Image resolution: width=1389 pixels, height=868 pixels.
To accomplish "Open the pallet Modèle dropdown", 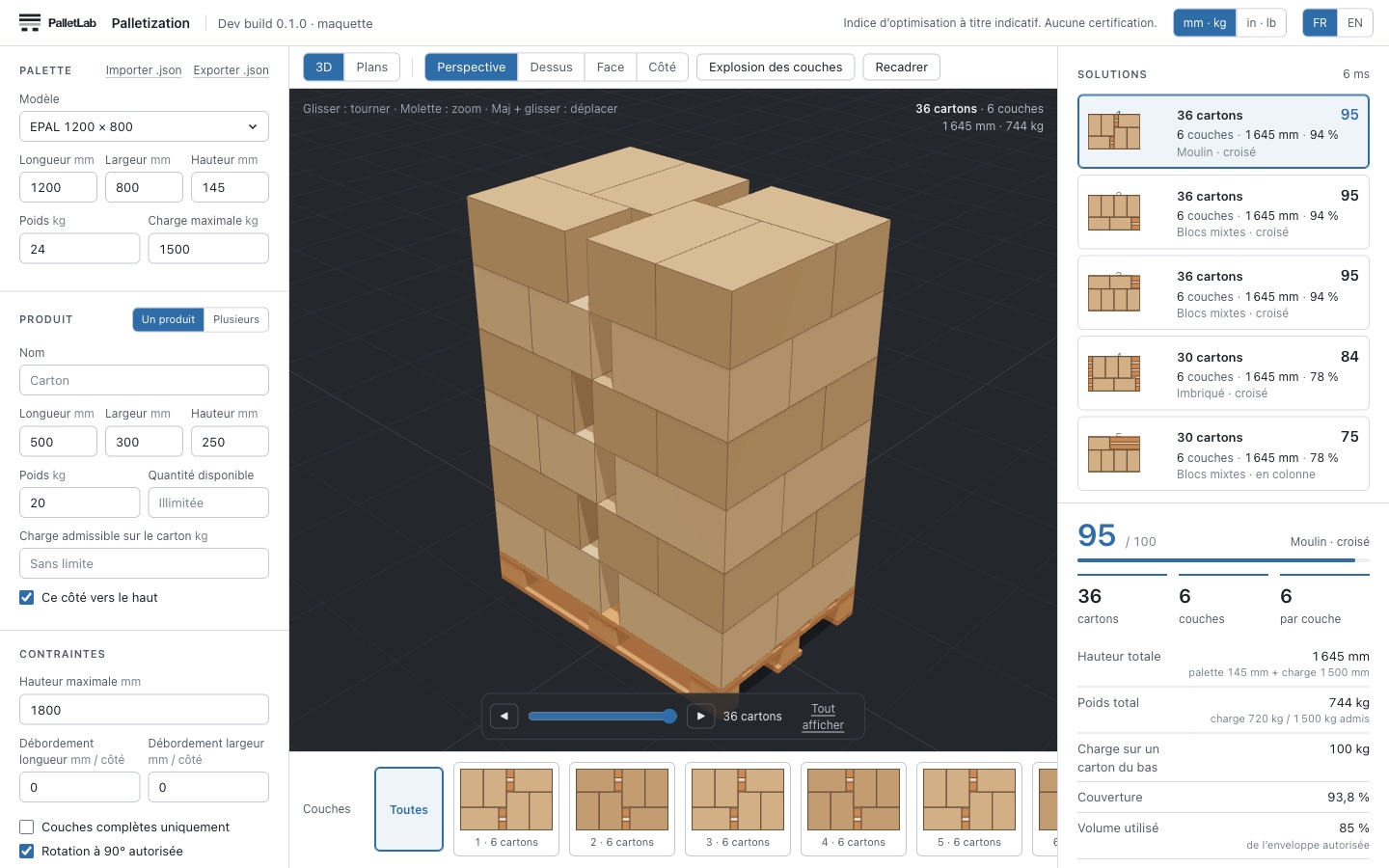I will coord(144,126).
